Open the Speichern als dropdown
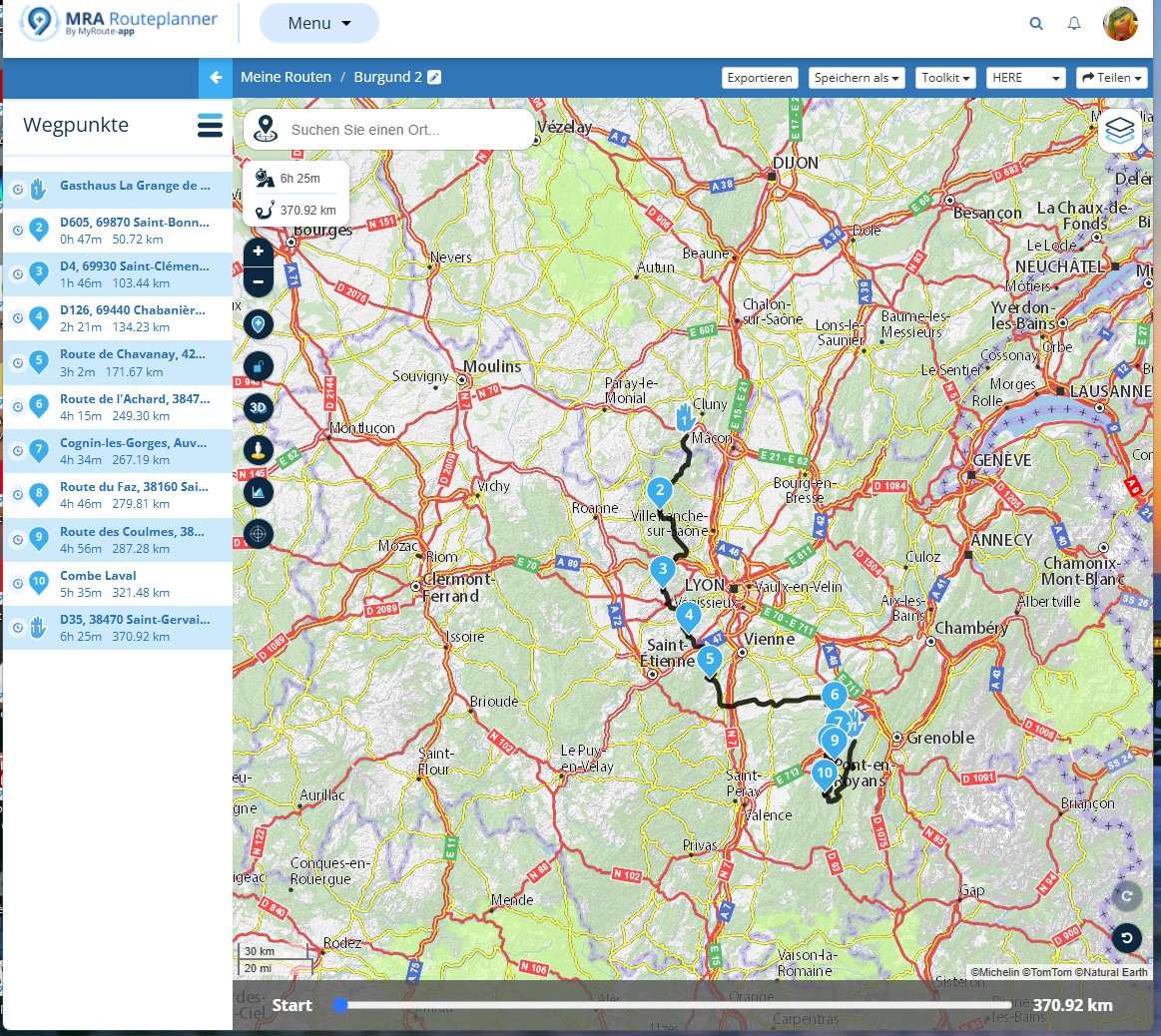This screenshot has width=1161, height=1036. [x=858, y=78]
